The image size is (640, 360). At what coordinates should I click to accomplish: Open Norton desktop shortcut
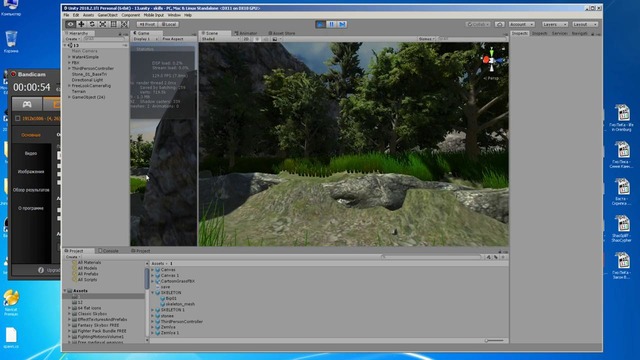11,302
